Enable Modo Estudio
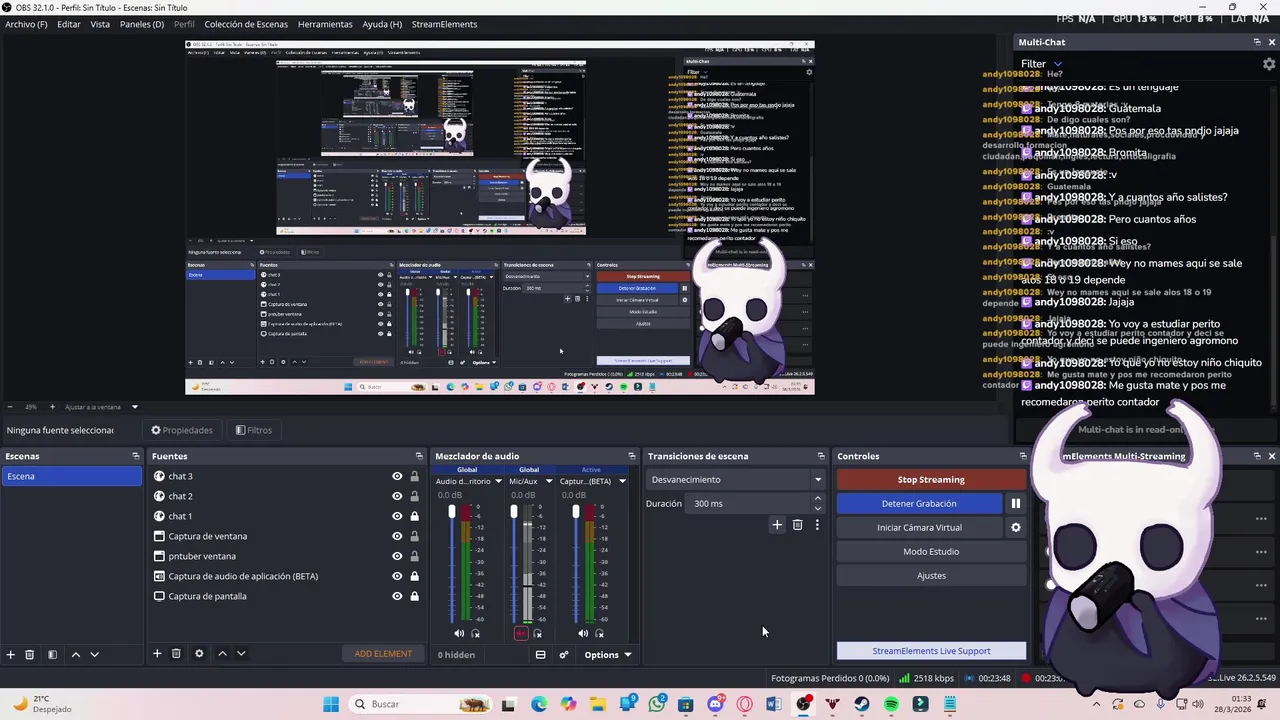1280x720 pixels. [x=931, y=552]
